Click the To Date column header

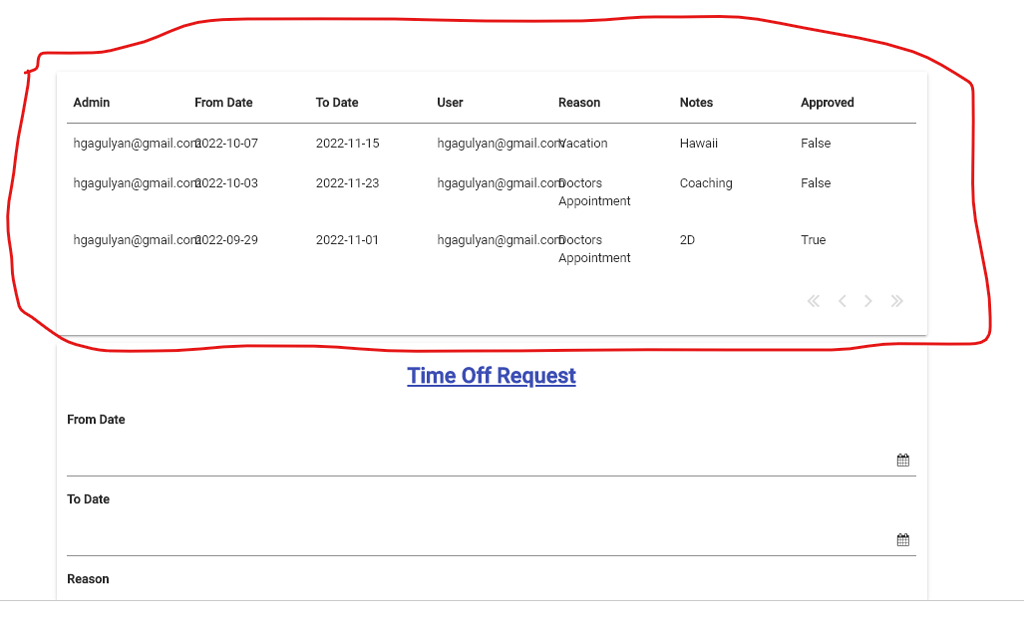[x=336, y=102]
